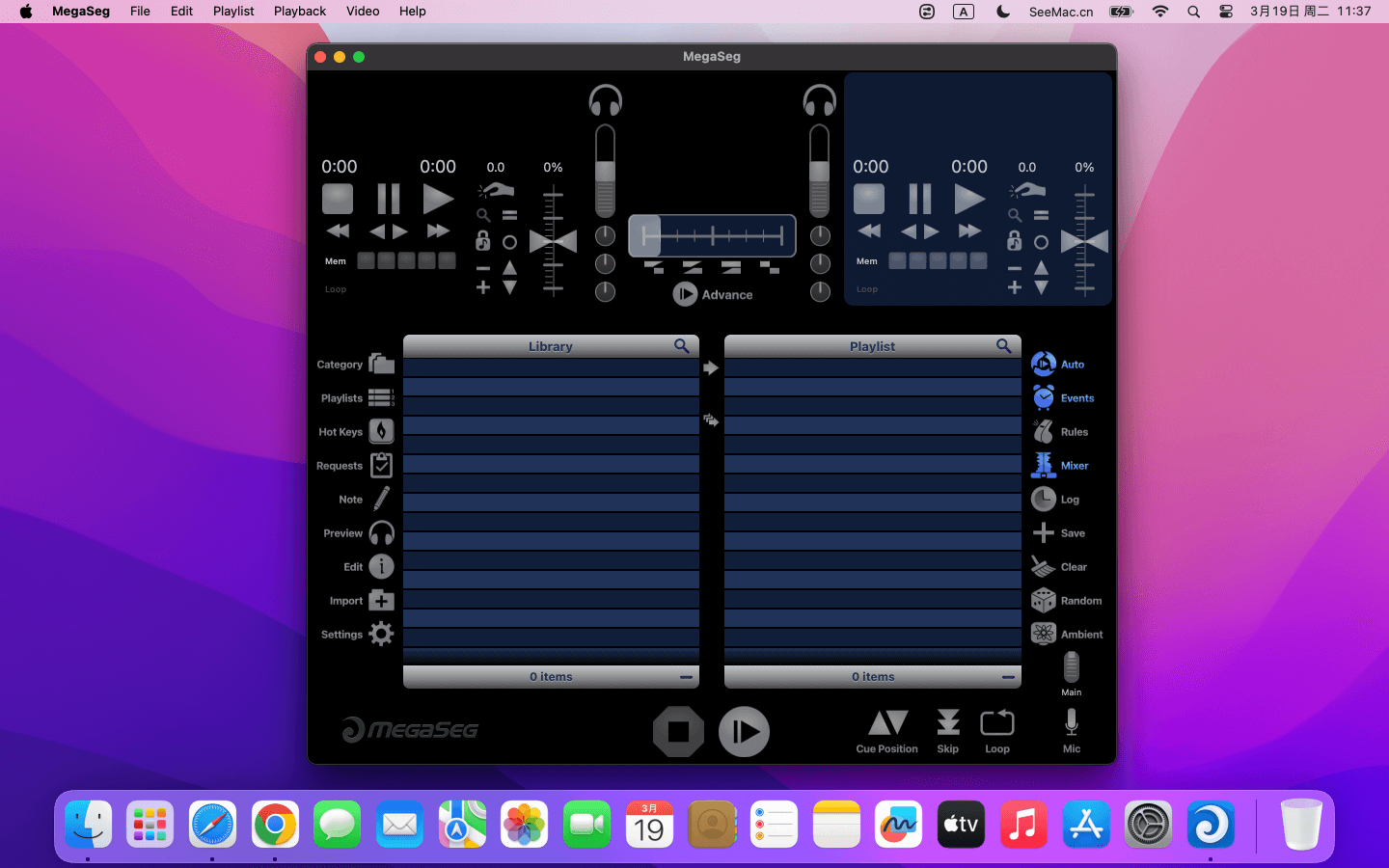Open the Playback menu
Viewport: 1389px width, 868px height.
[x=299, y=12]
